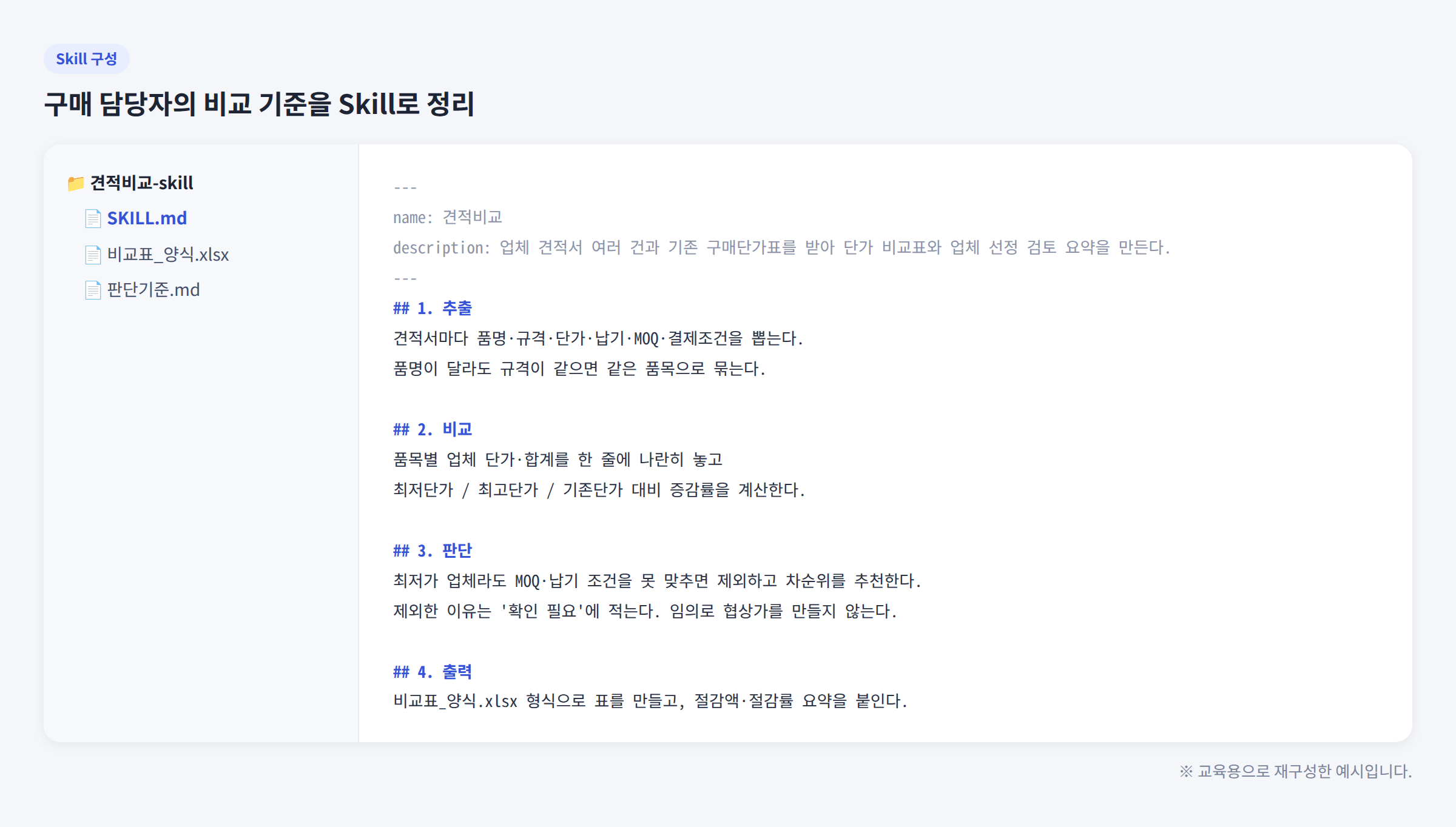Click the line about '확인 필요'
1456x827 pixels.
point(645,611)
